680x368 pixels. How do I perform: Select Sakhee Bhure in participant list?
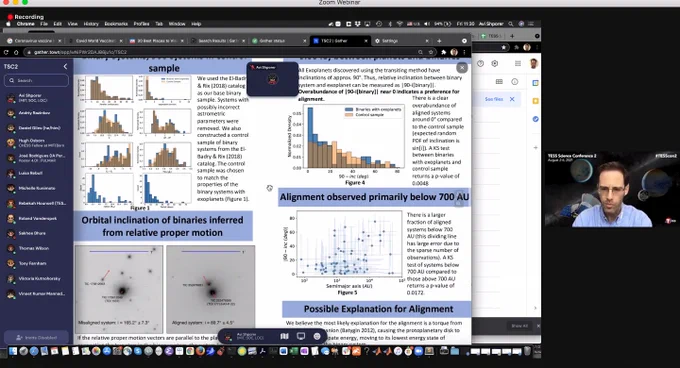(36, 233)
